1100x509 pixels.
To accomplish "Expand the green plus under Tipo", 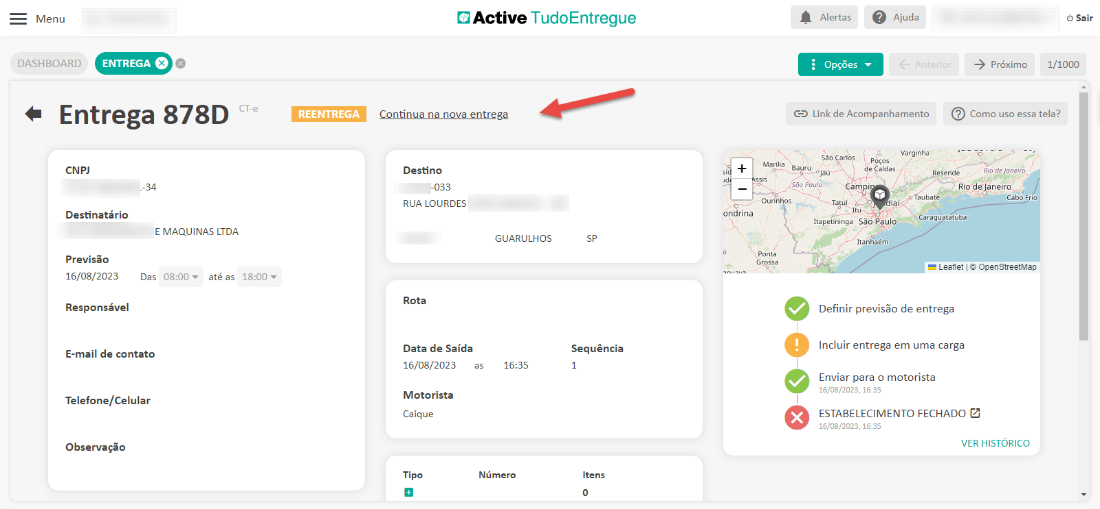I will tap(408, 493).
